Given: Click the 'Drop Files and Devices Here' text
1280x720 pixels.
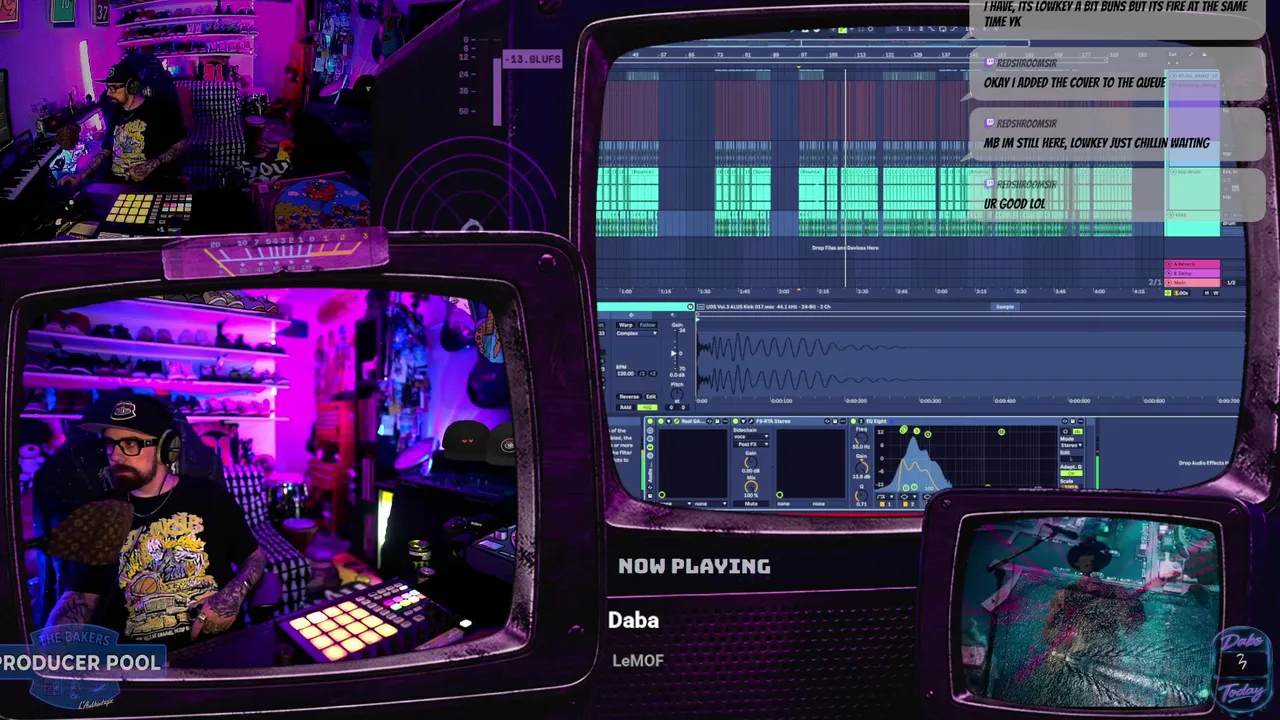Looking at the screenshot, I should [844, 247].
